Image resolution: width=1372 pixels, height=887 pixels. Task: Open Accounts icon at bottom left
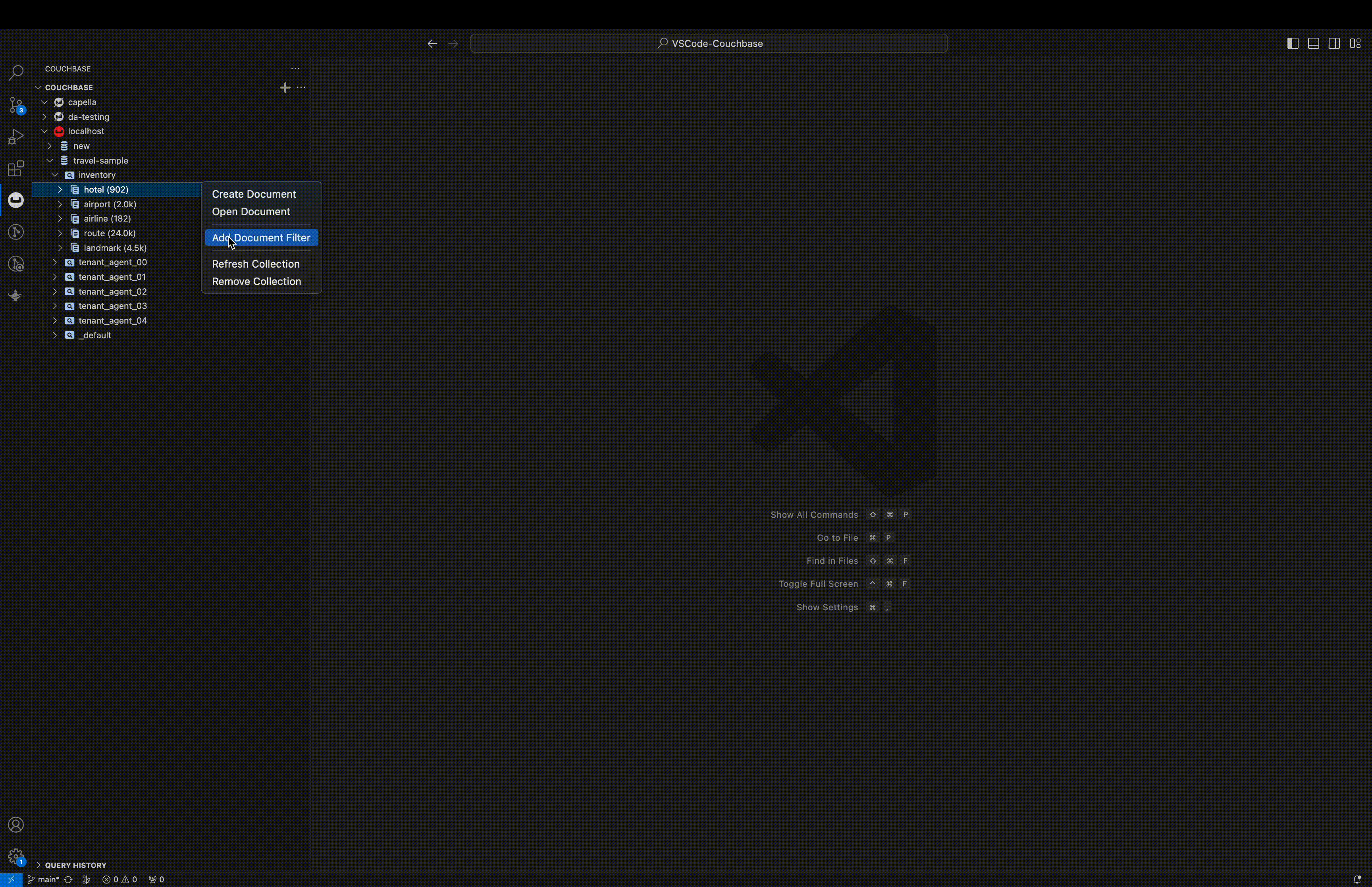click(x=16, y=824)
